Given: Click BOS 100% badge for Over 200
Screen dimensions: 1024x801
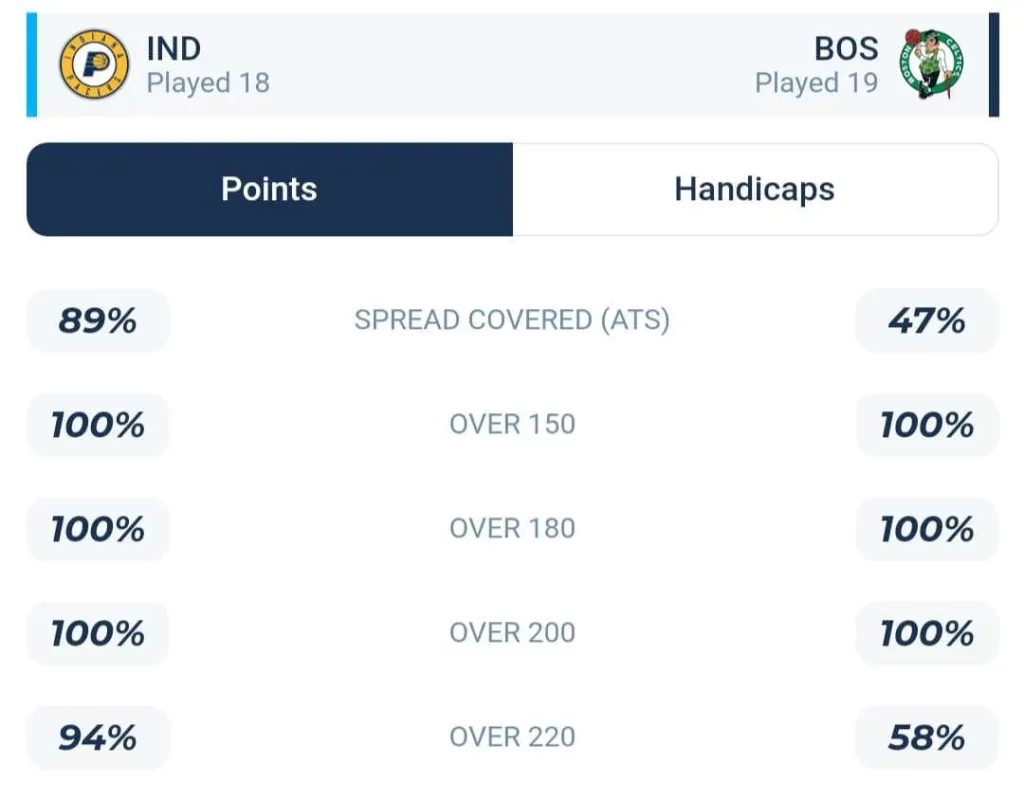Looking at the screenshot, I should click(x=927, y=633).
